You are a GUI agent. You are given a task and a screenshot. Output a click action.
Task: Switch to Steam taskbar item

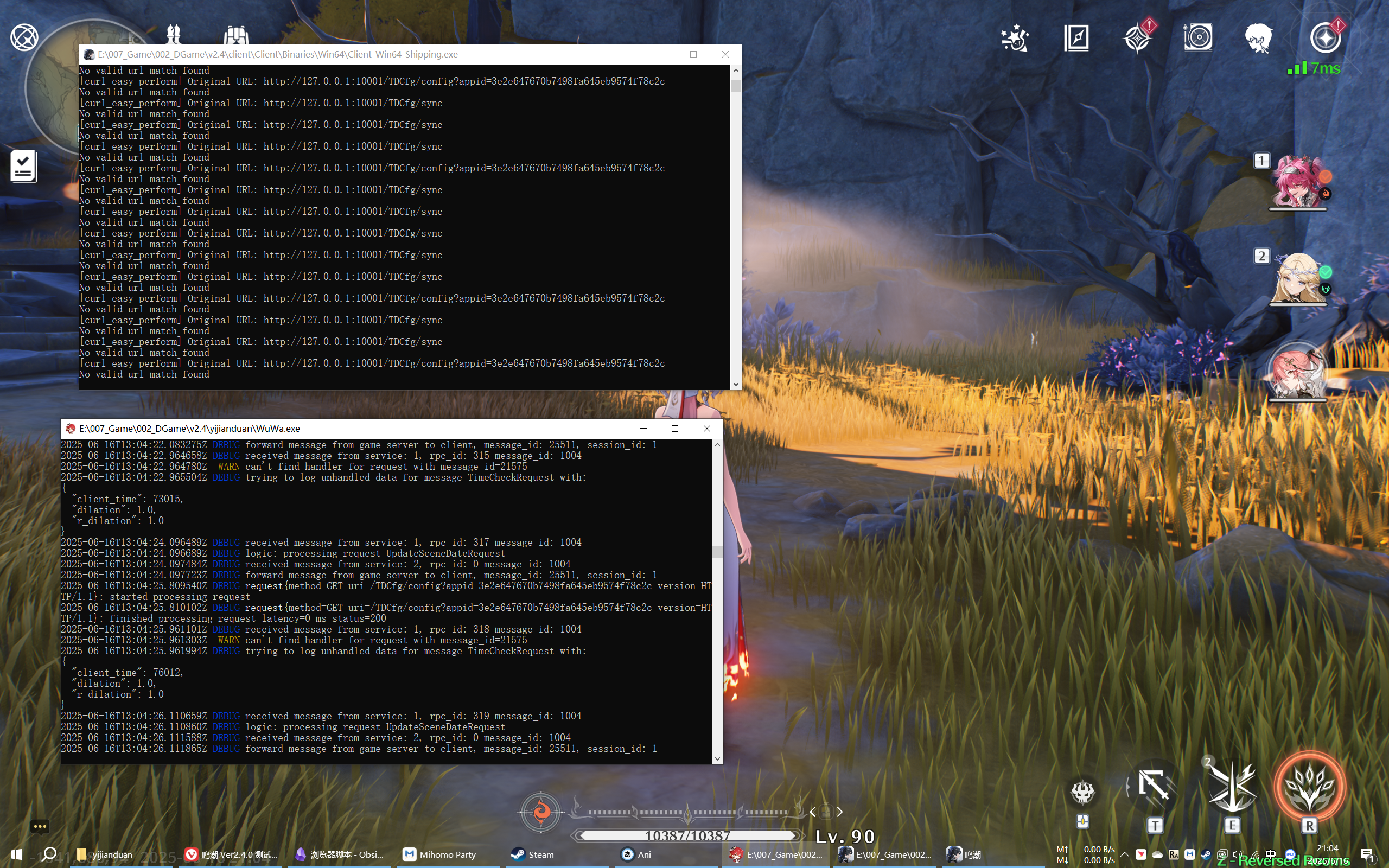tap(558, 854)
